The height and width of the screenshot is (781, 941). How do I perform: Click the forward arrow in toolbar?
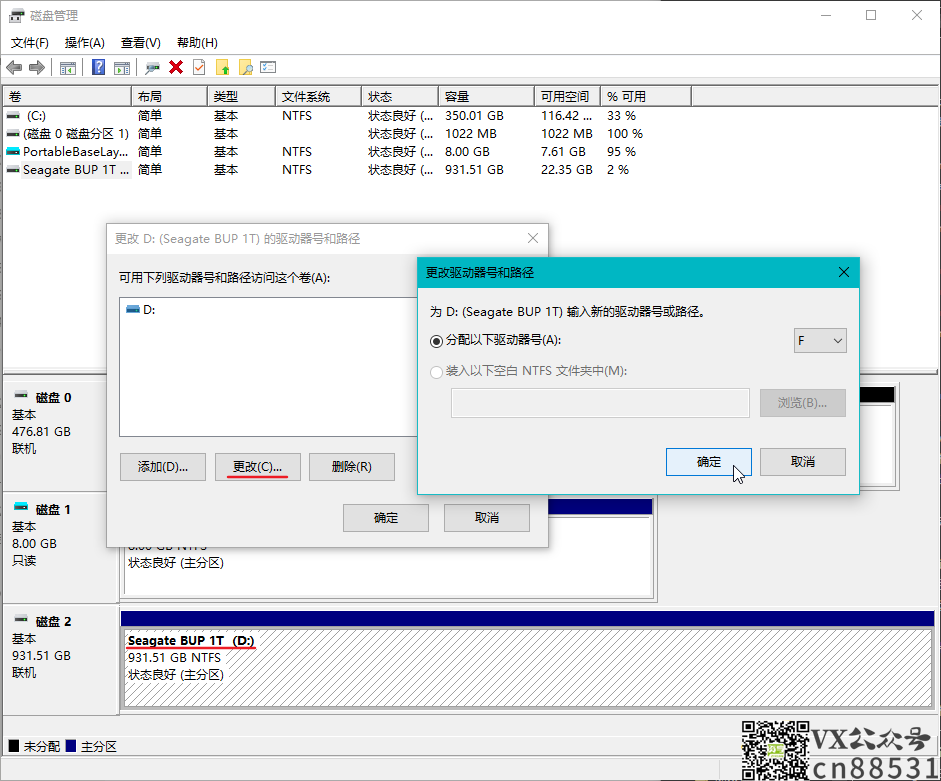coord(37,67)
